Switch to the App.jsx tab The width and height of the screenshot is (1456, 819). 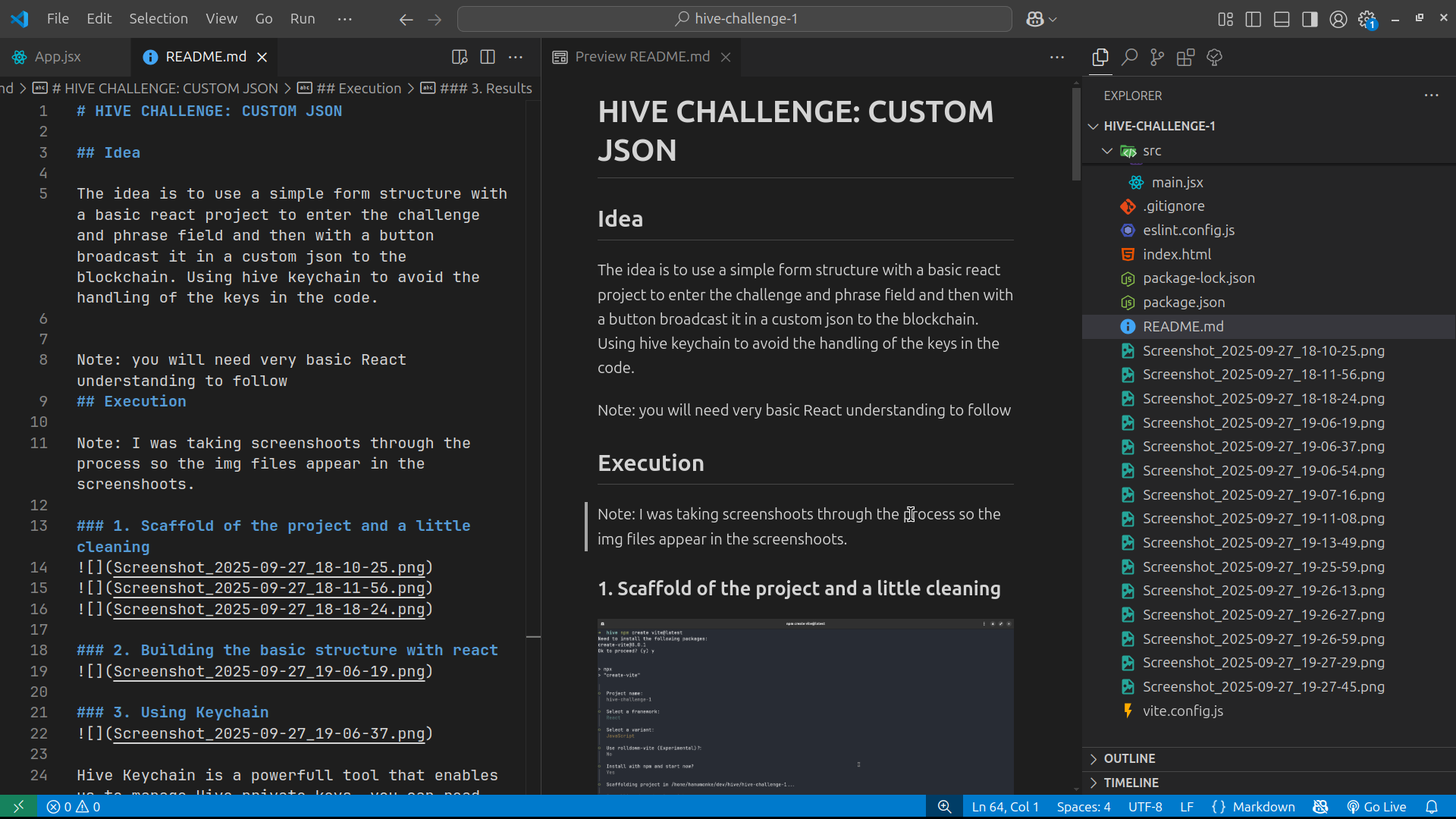point(58,57)
